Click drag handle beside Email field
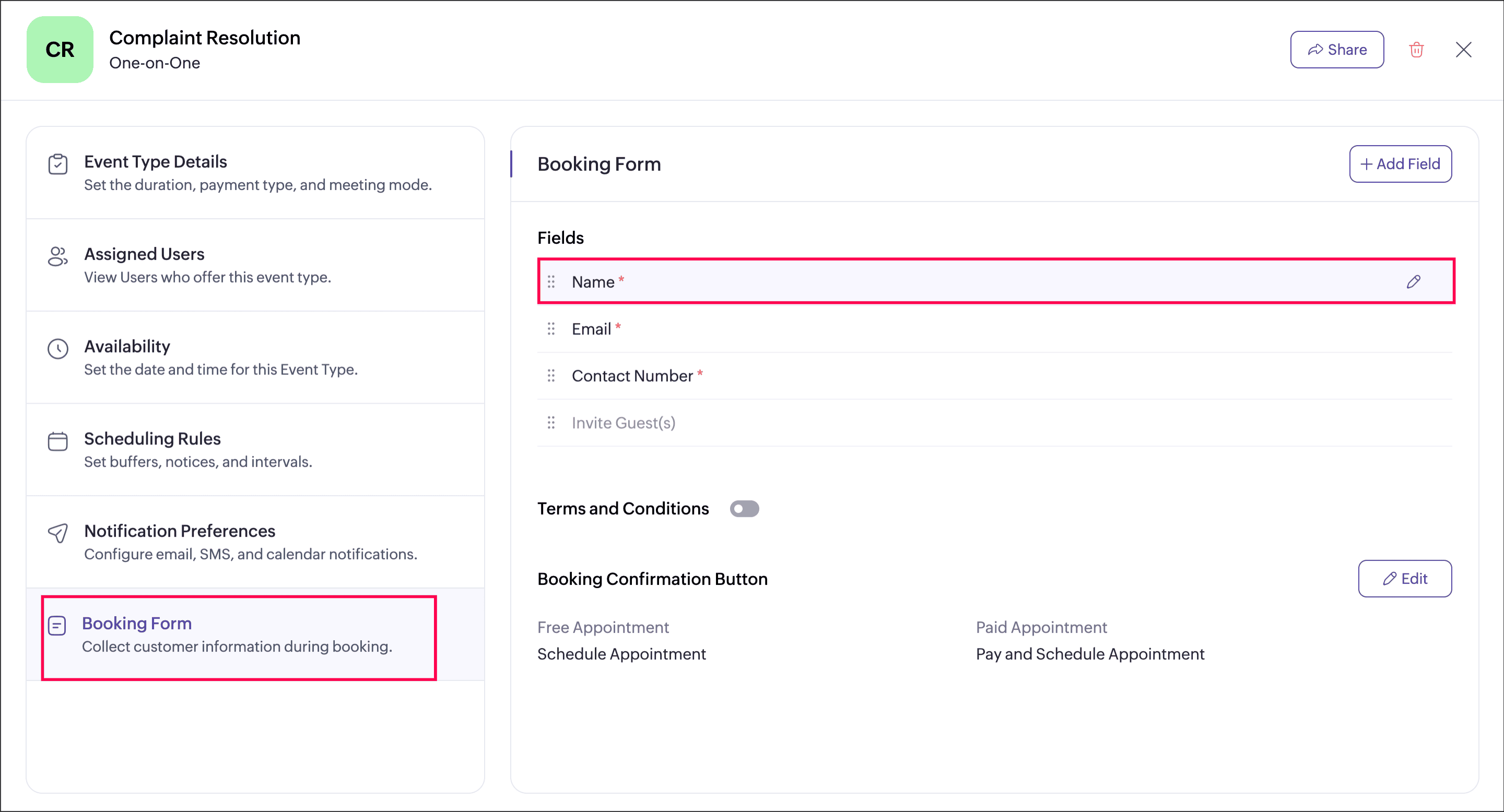Image resolution: width=1504 pixels, height=812 pixels. [x=550, y=328]
